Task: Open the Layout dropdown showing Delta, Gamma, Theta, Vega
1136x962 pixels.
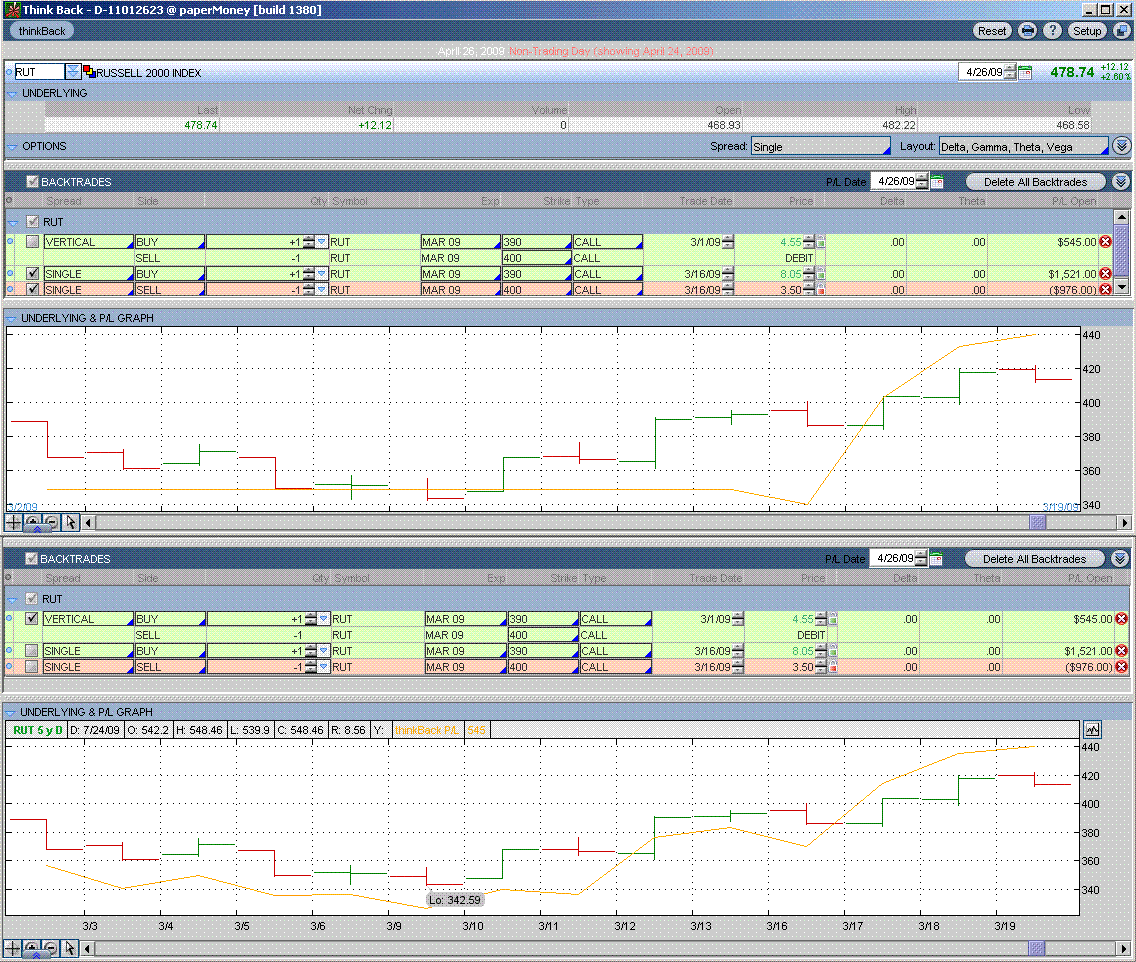Action: point(1022,147)
